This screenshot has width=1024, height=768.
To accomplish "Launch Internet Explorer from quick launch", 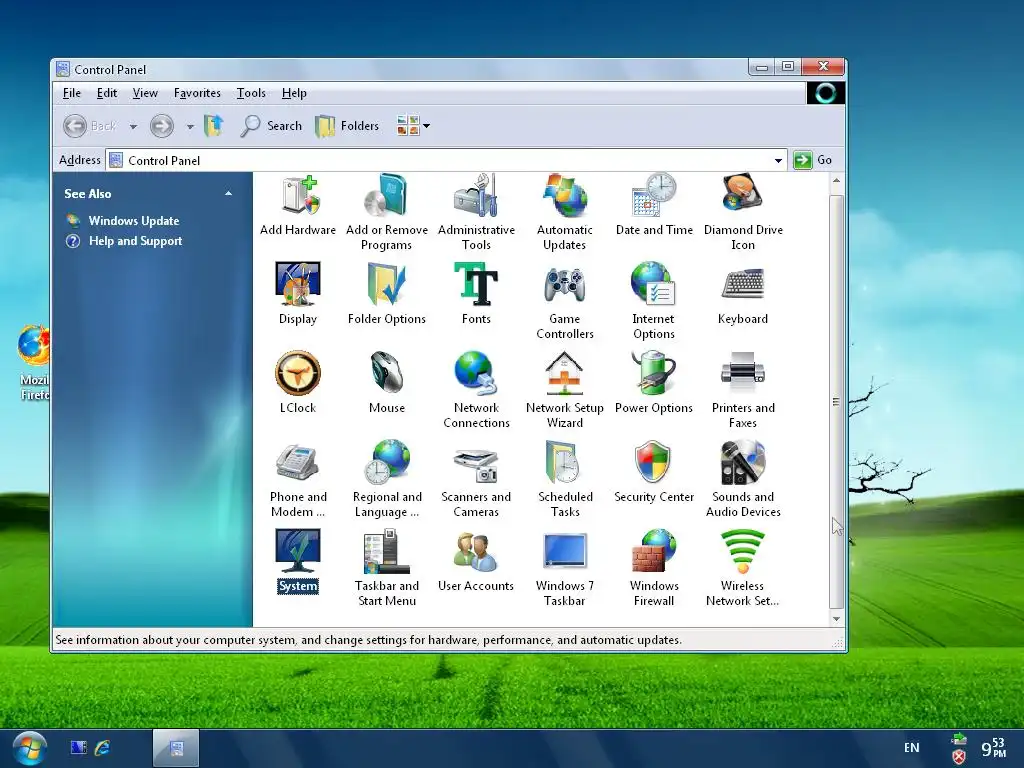I will [103, 748].
